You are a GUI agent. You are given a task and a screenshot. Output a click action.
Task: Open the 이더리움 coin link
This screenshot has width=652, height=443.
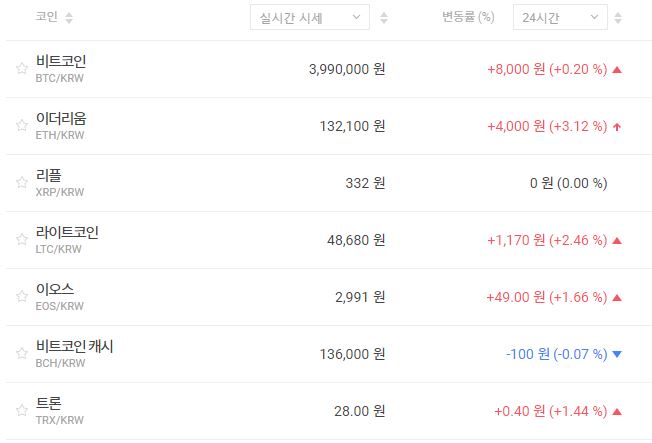(61, 119)
